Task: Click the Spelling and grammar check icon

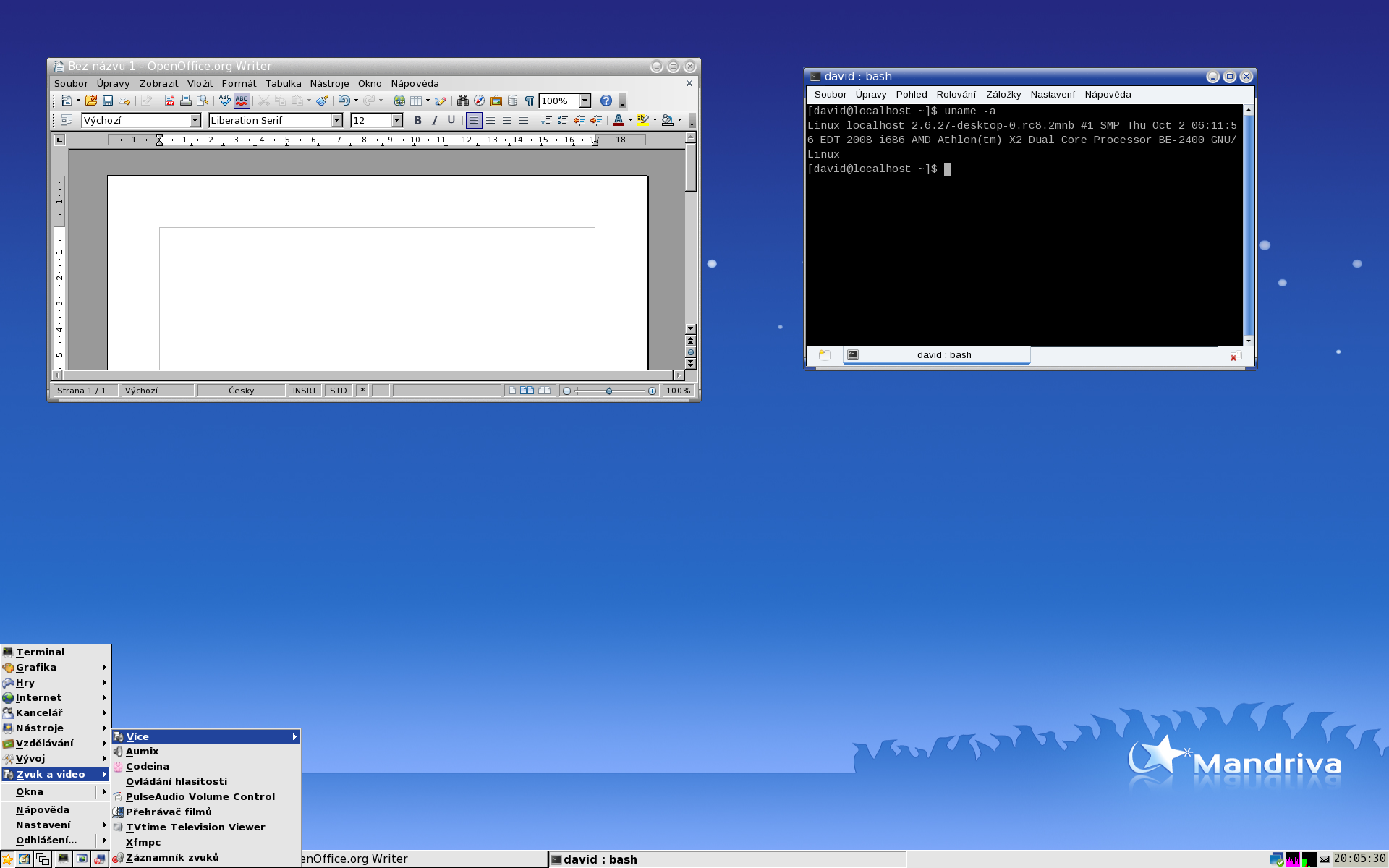Action: [x=225, y=101]
